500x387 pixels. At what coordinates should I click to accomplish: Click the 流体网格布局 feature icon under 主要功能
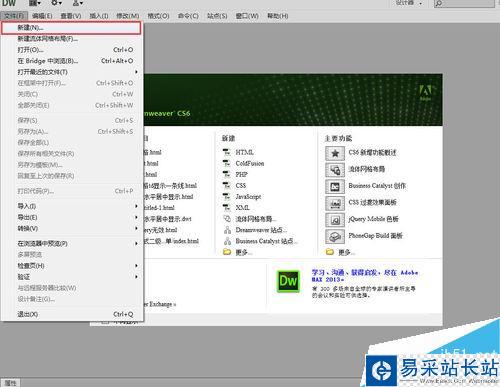coord(335,170)
